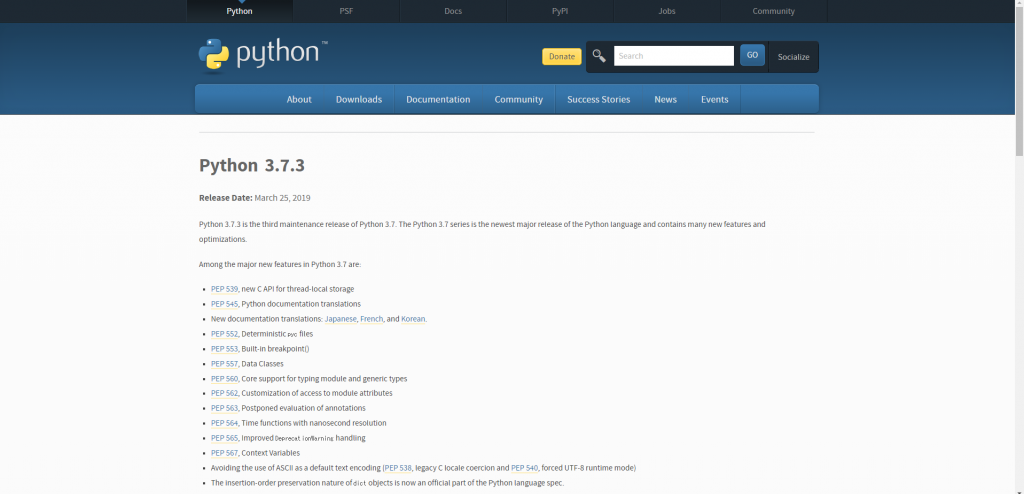Screen dimensions: 1024x494
Task: Follow the Japanese translation link
Action: tap(341, 319)
